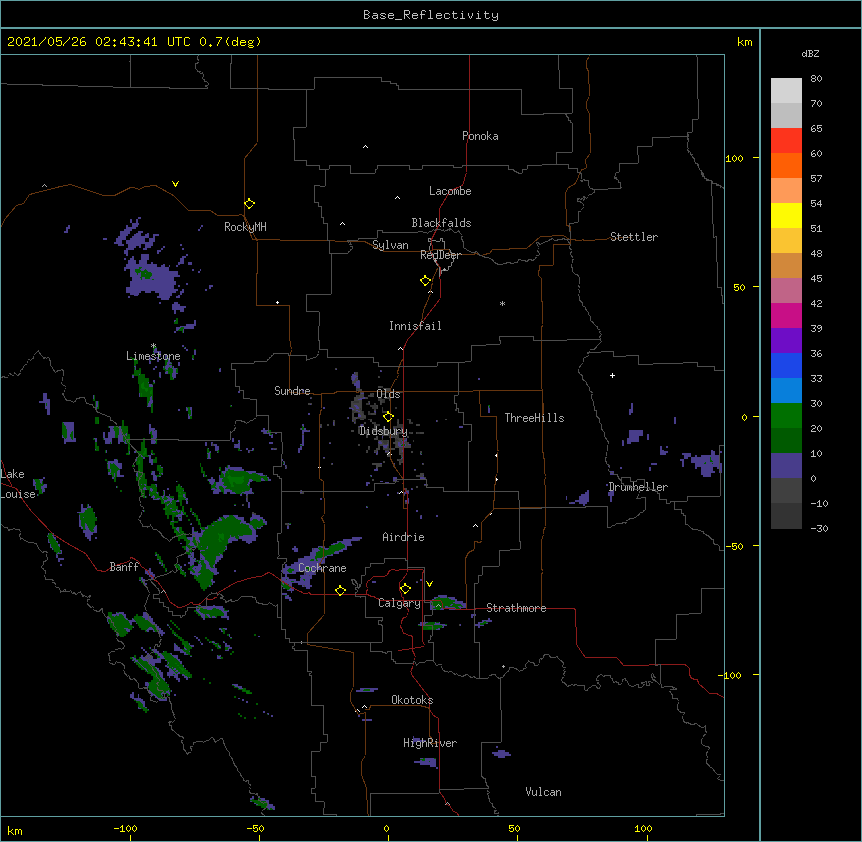Click the asterisk marker above Limestone label
Image resolution: width=862 pixels, height=842 pixels.
click(x=153, y=346)
